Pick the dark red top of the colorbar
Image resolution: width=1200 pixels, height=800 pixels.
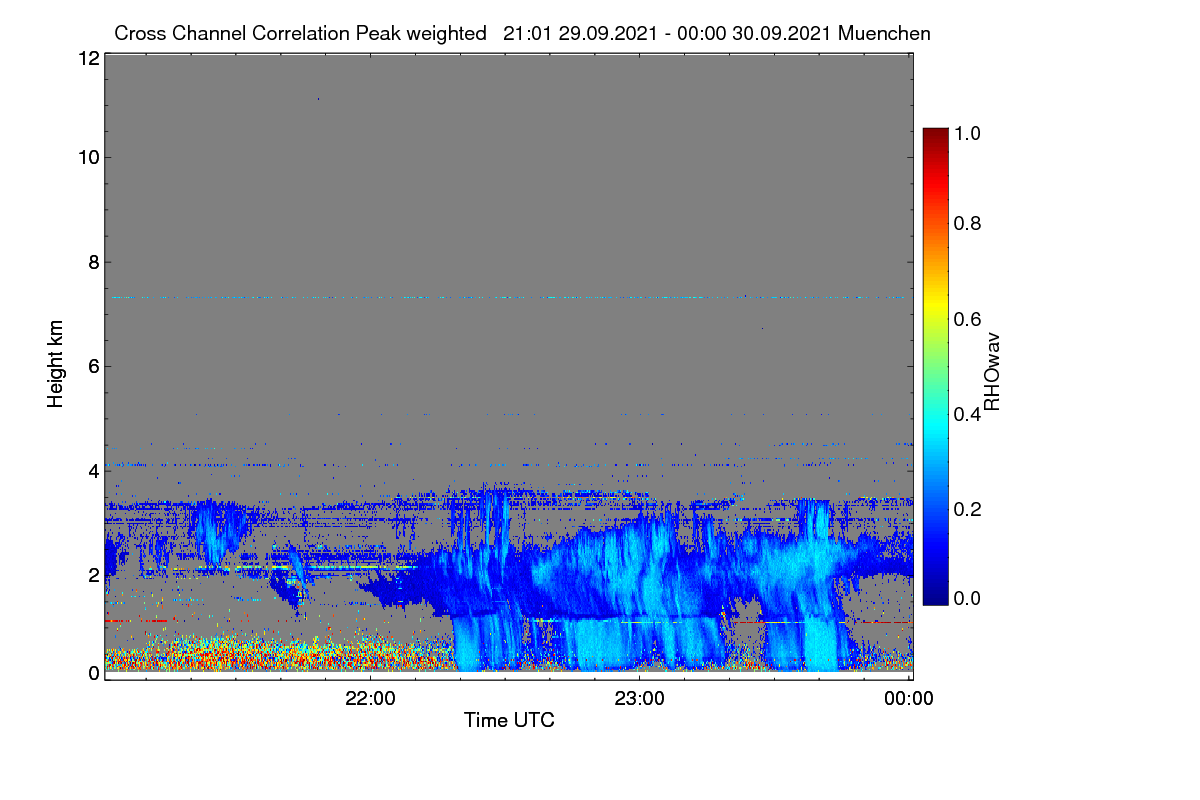tap(935, 133)
